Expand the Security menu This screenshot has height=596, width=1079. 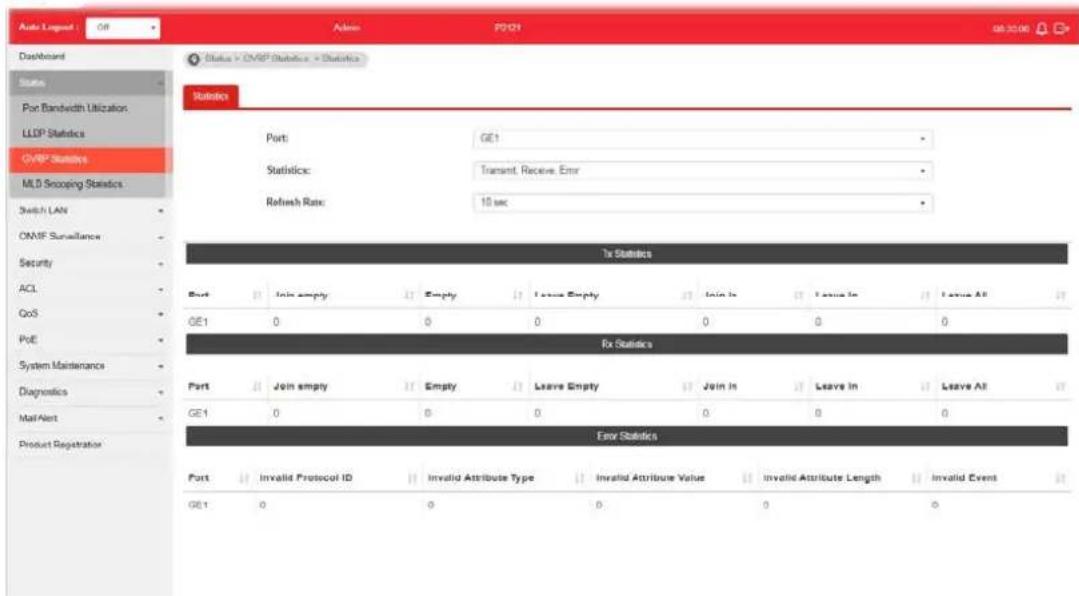pos(91,263)
